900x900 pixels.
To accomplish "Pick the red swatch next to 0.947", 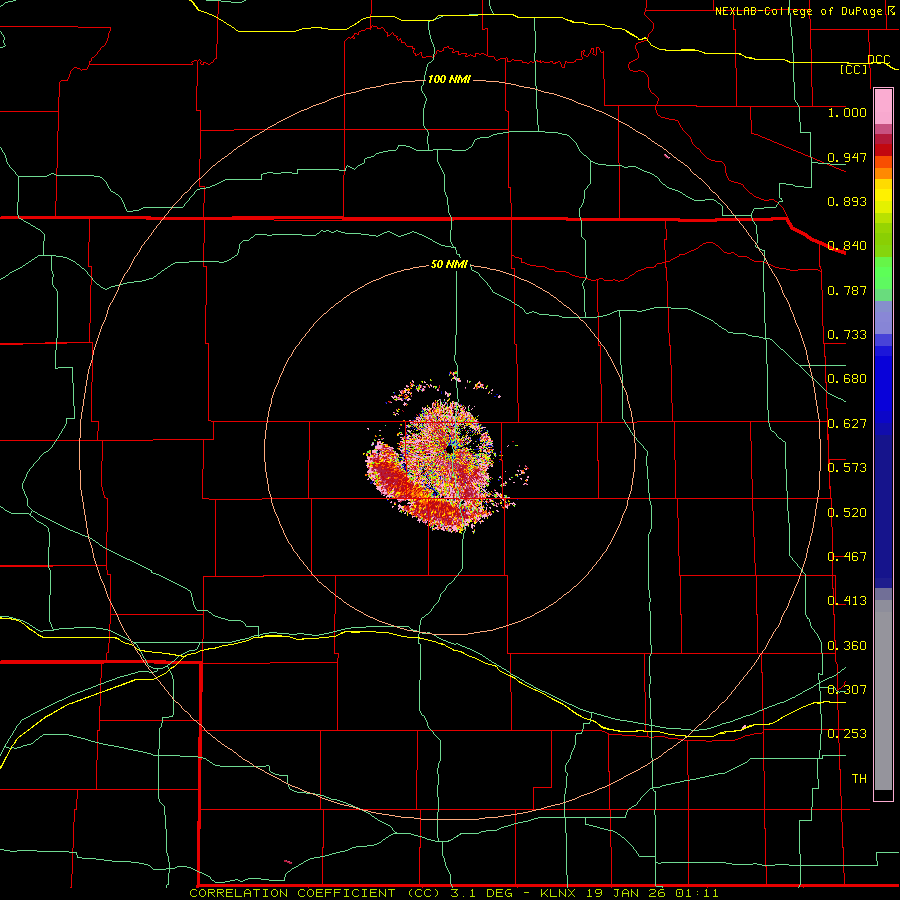I will [x=883, y=150].
